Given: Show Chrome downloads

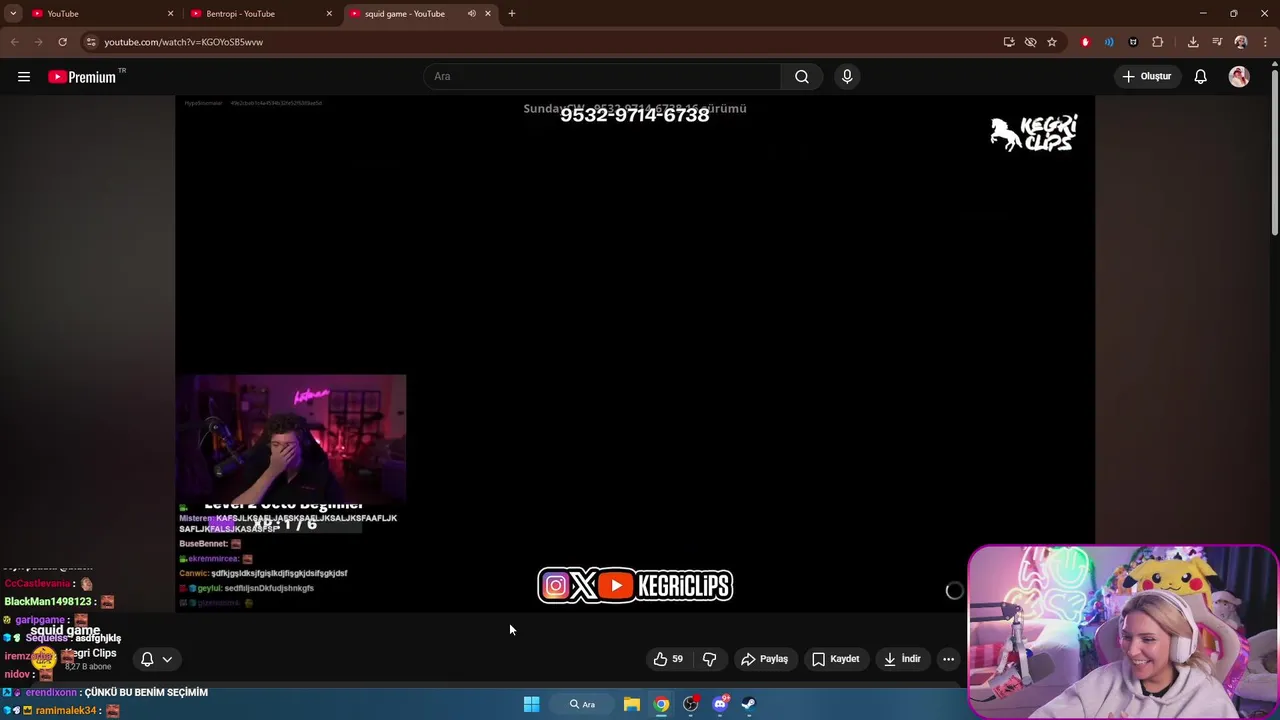Looking at the screenshot, I should 1193,42.
